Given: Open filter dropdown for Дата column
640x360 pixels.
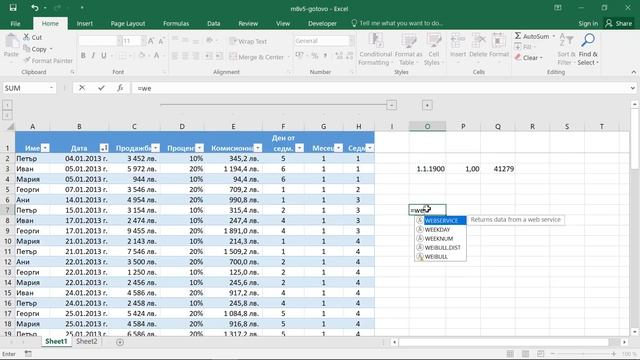Looking at the screenshot, I should coord(104,148).
